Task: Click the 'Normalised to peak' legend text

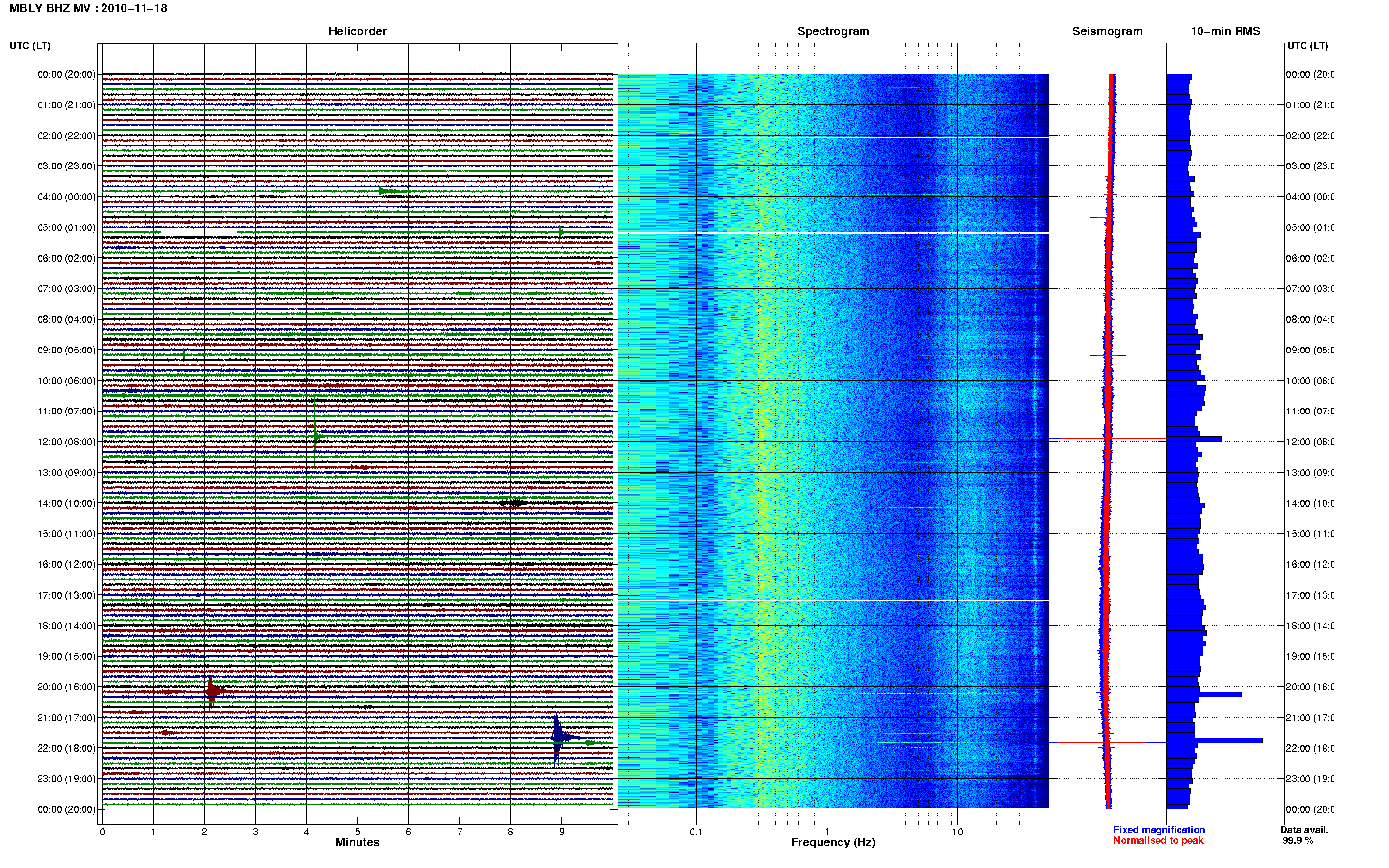Action: pyautogui.click(x=1158, y=841)
